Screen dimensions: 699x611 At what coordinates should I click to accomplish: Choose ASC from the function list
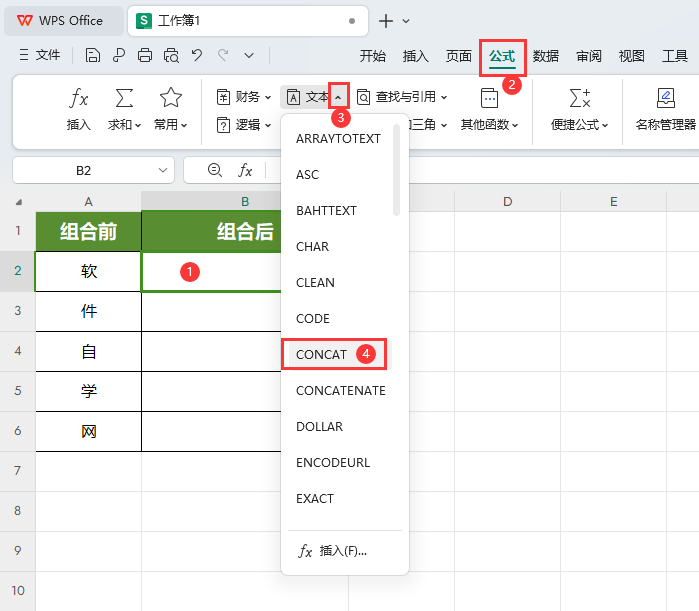pyautogui.click(x=338, y=175)
